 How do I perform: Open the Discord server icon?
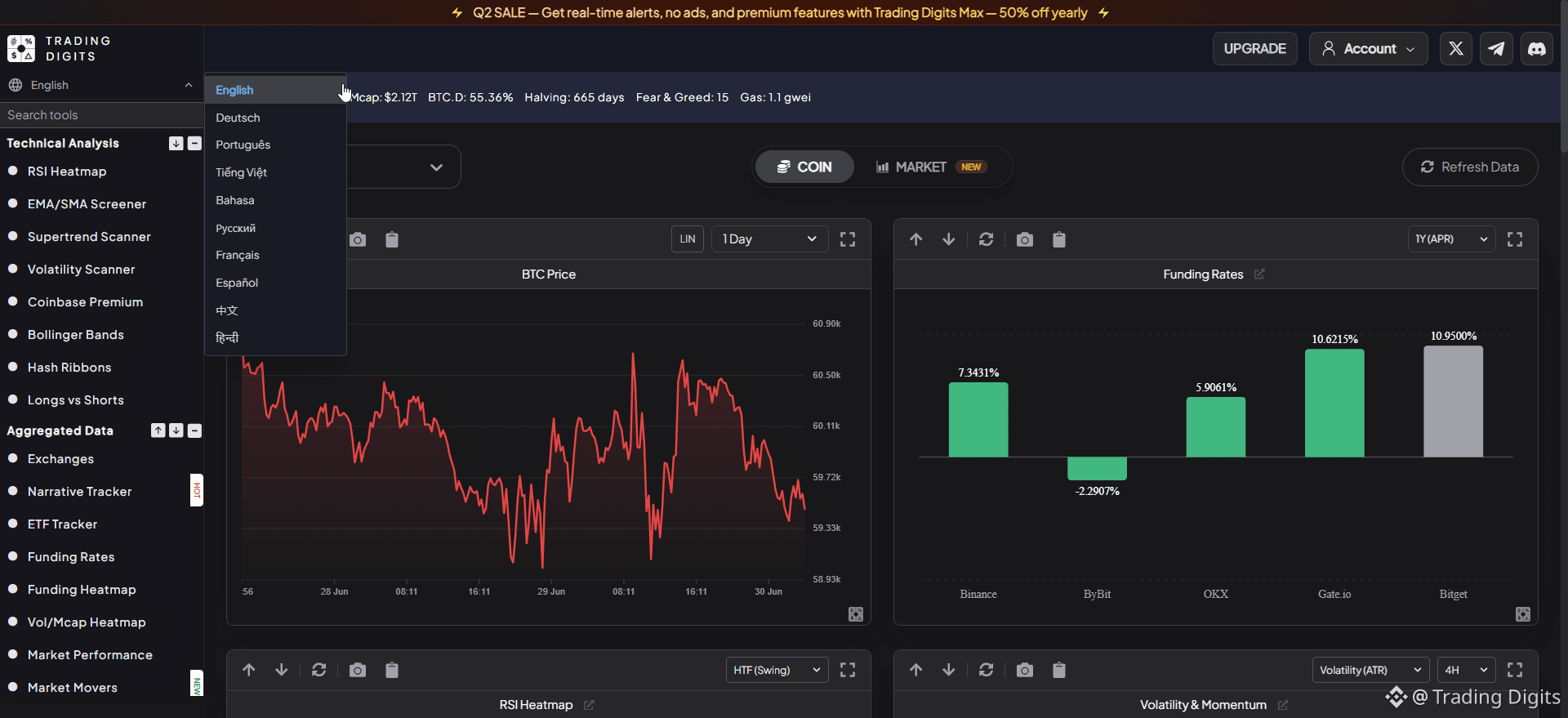pyautogui.click(x=1537, y=49)
